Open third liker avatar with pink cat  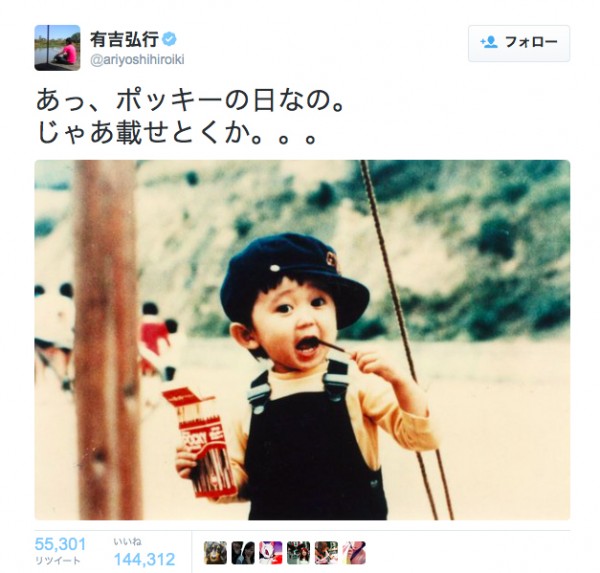(x=271, y=553)
